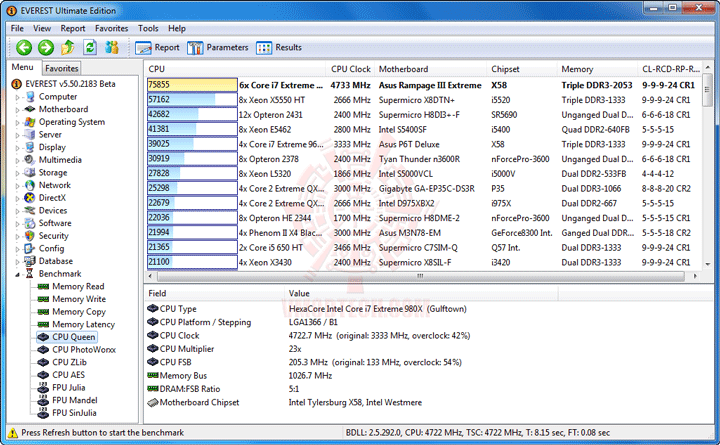Select the DirectX tree icon
720x445 pixels.
coord(30,198)
